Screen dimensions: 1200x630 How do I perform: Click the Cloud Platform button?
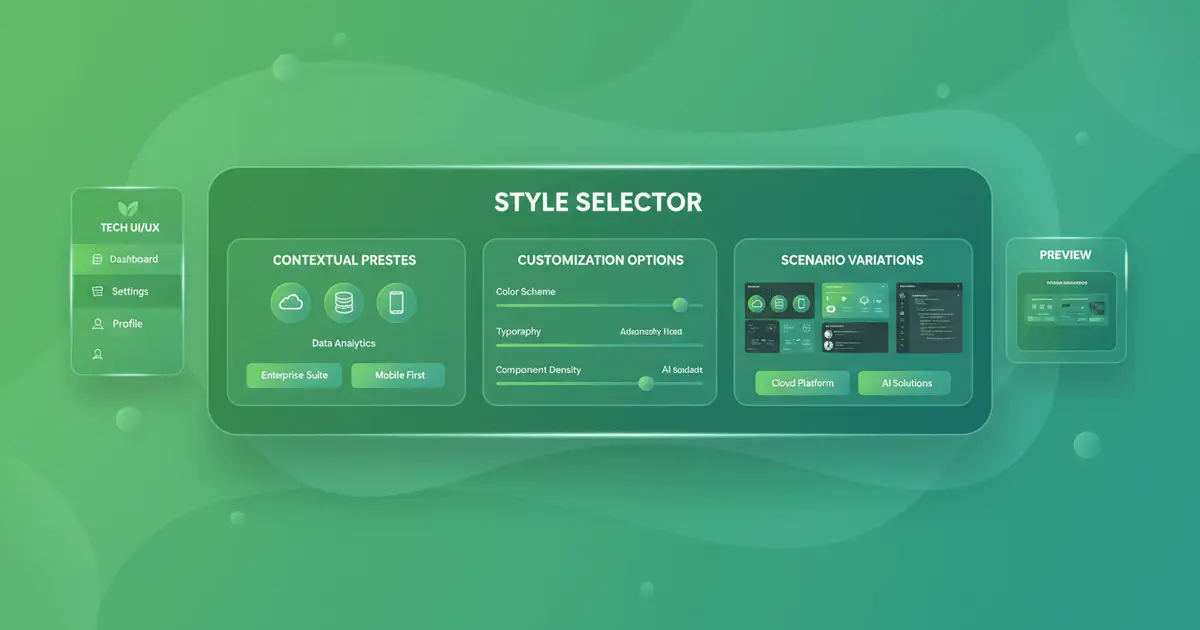[x=801, y=383]
